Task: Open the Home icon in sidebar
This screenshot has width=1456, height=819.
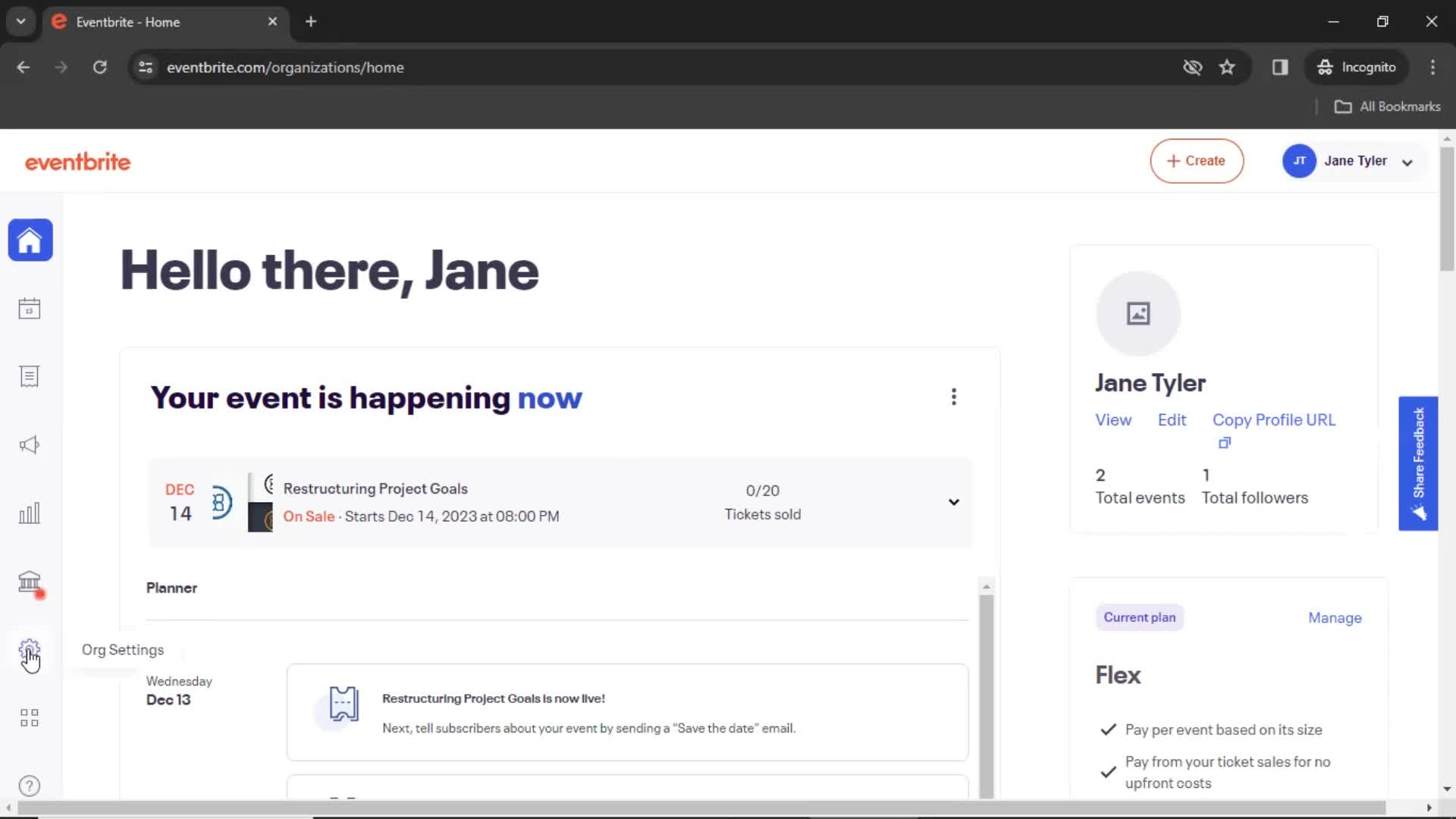Action: 30,240
